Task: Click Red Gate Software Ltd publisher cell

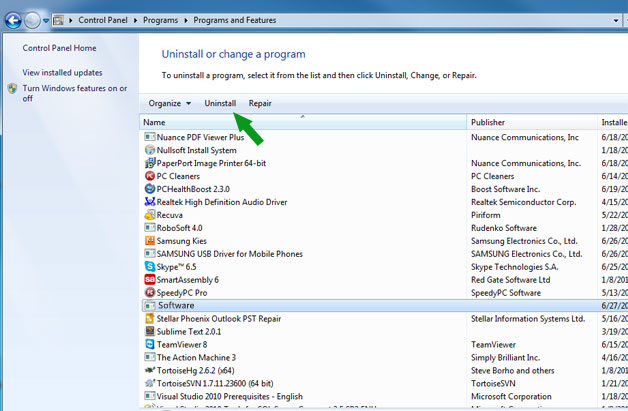Action: tap(511, 280)
